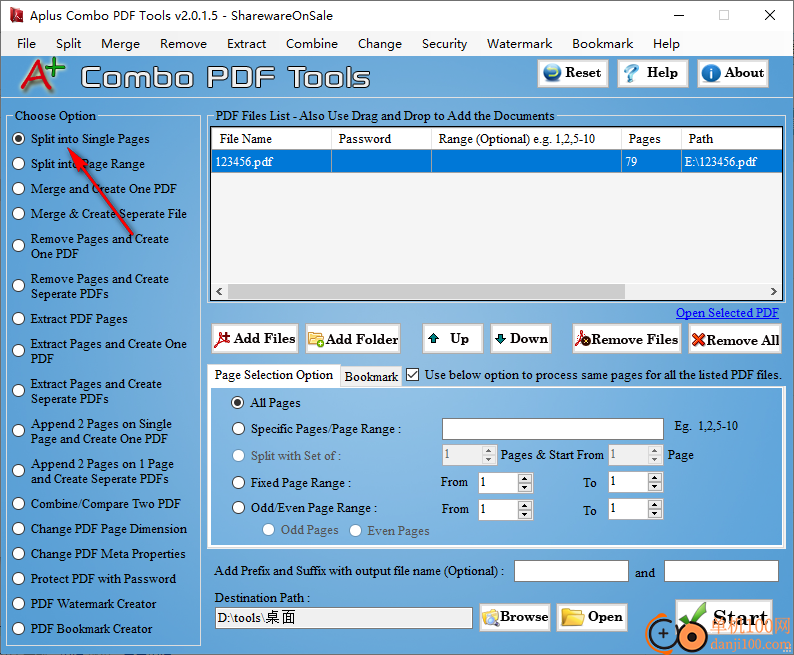Image resolution: width=794 pixels, height=655 pixels.
Task: Click the Reset button
Action: pyautogui.click(x=573, y=73)
